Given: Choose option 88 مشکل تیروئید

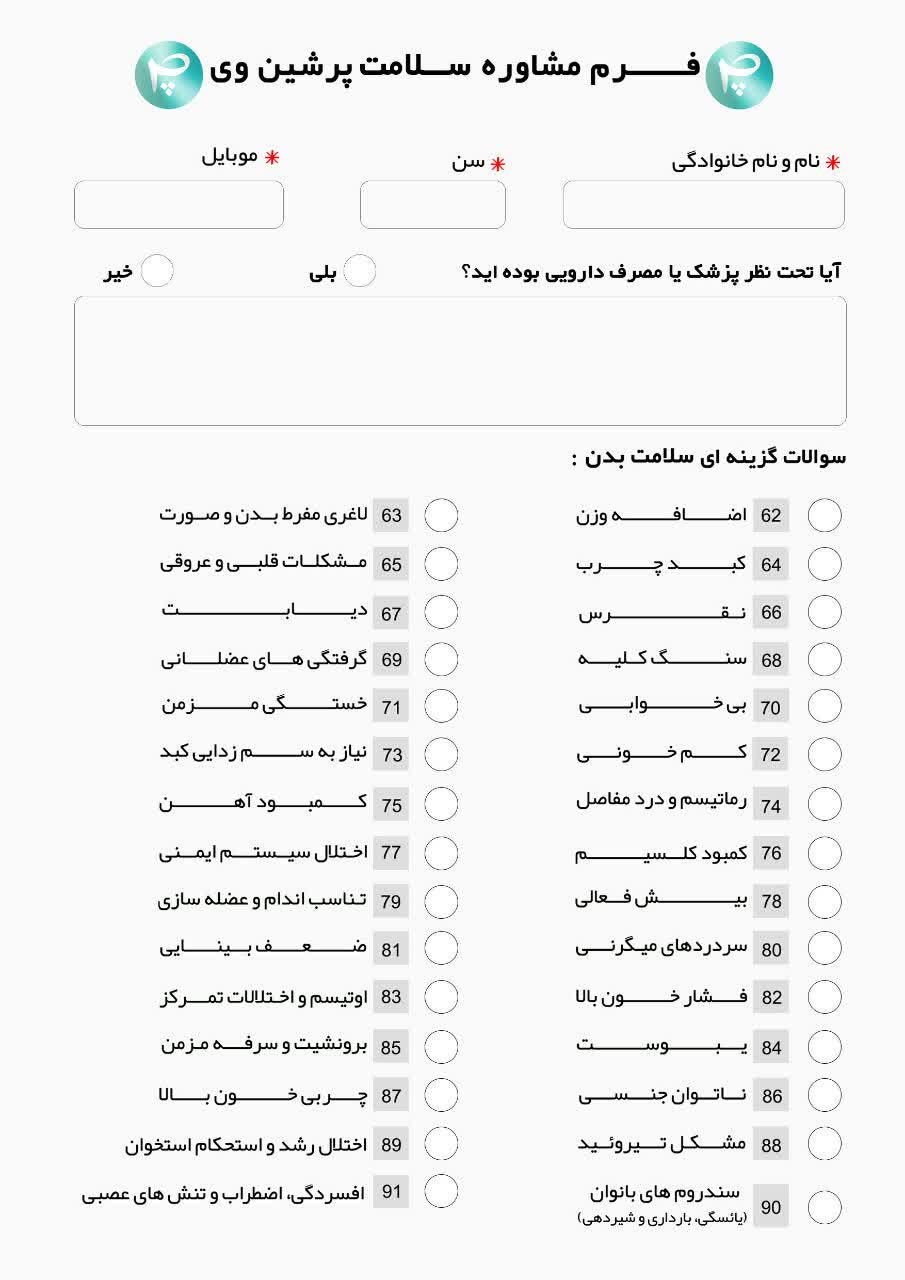Looking at the screenshot, I should (824, 1143).
